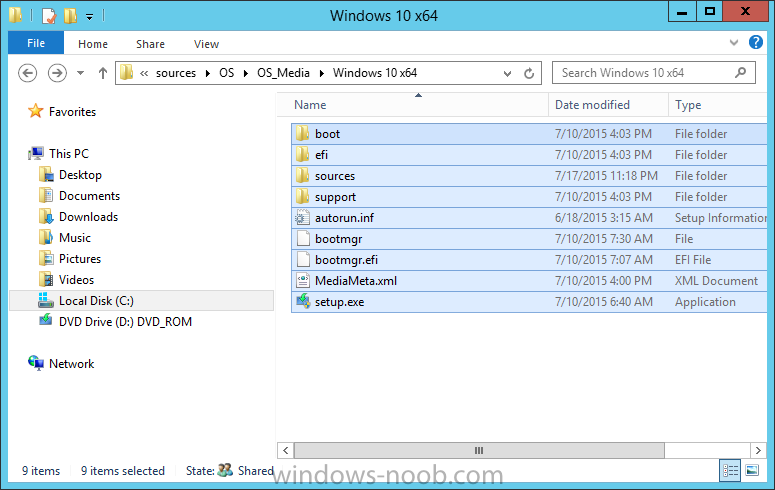
Task: Click the sources date 7/17/2015 11:18 PM
Action: 606,176
